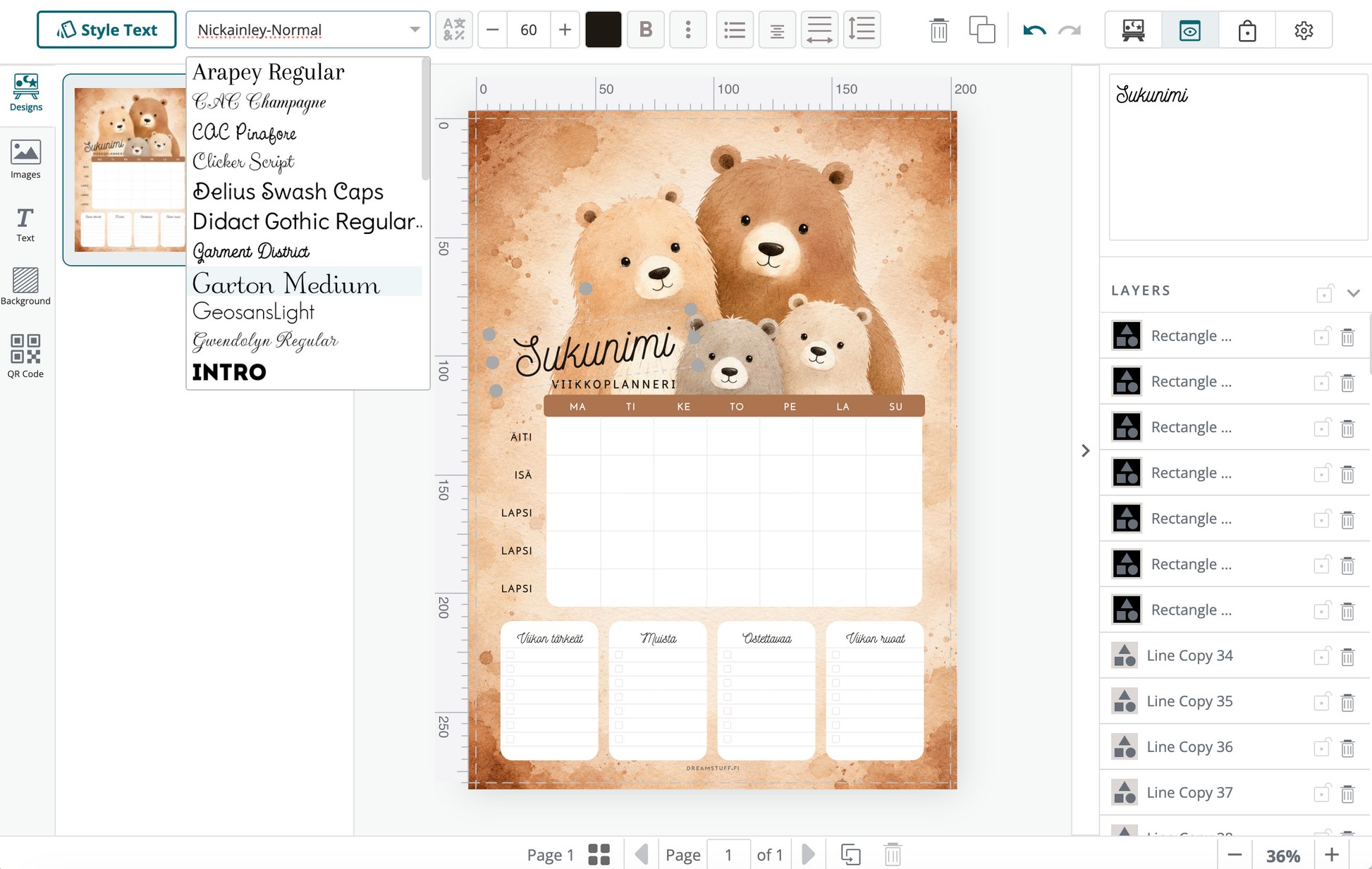
Task: Choose Gwendolyn Regular font
Action: click(x=265, y=341)
